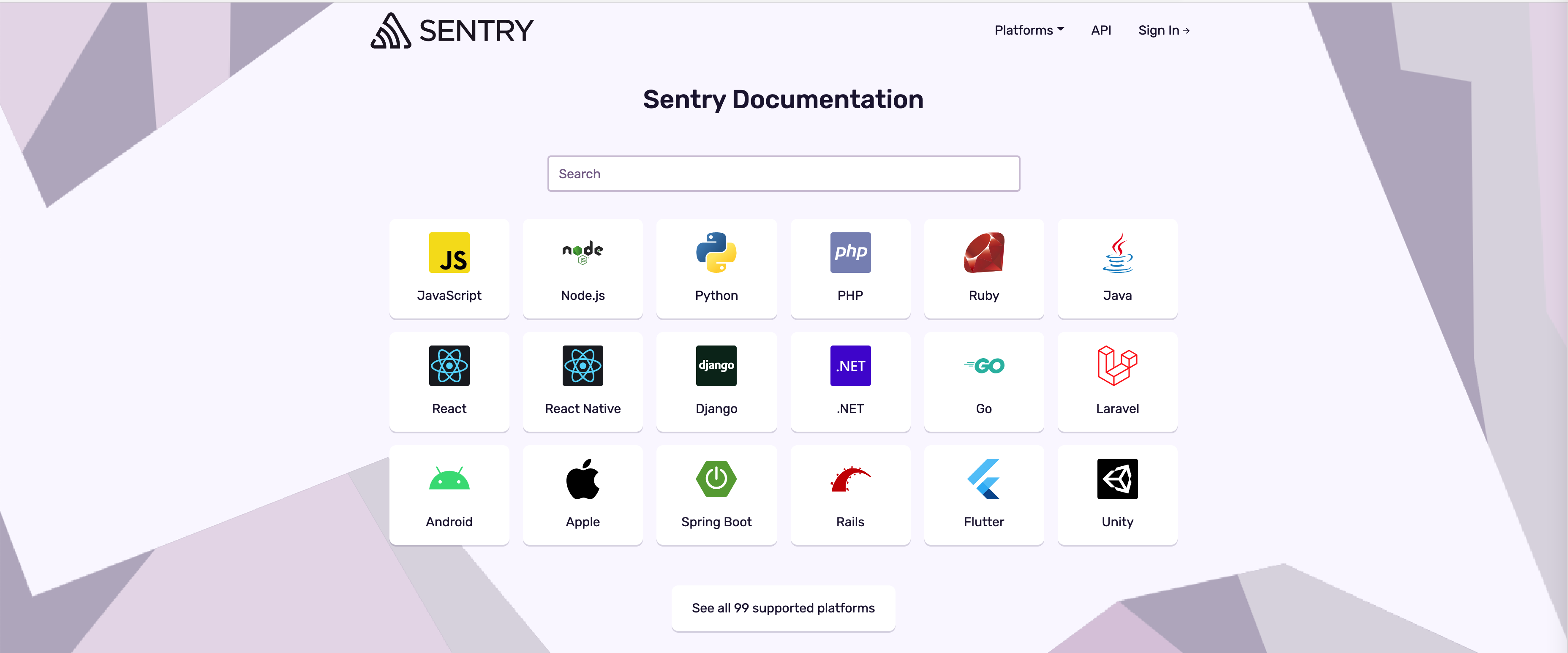Go to Sign In page
This screenshot has height=653, width=1568.
(1164, 30)
